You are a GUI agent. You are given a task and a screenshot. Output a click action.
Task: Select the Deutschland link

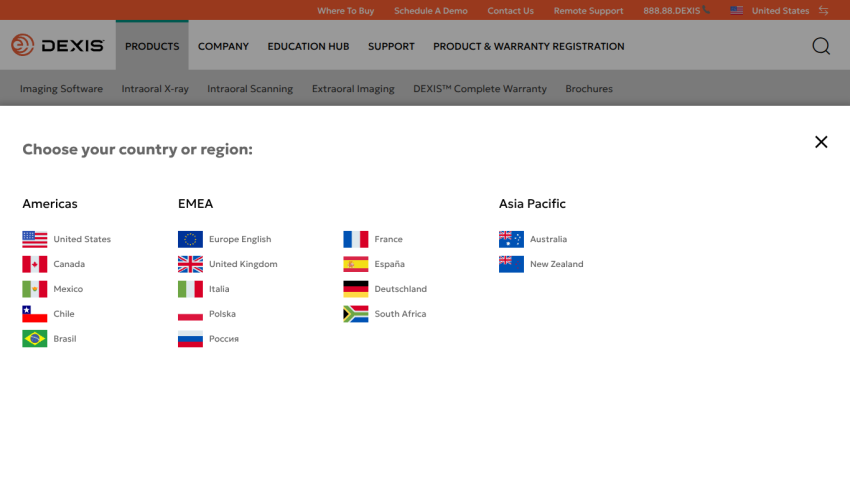coord(400,289)
